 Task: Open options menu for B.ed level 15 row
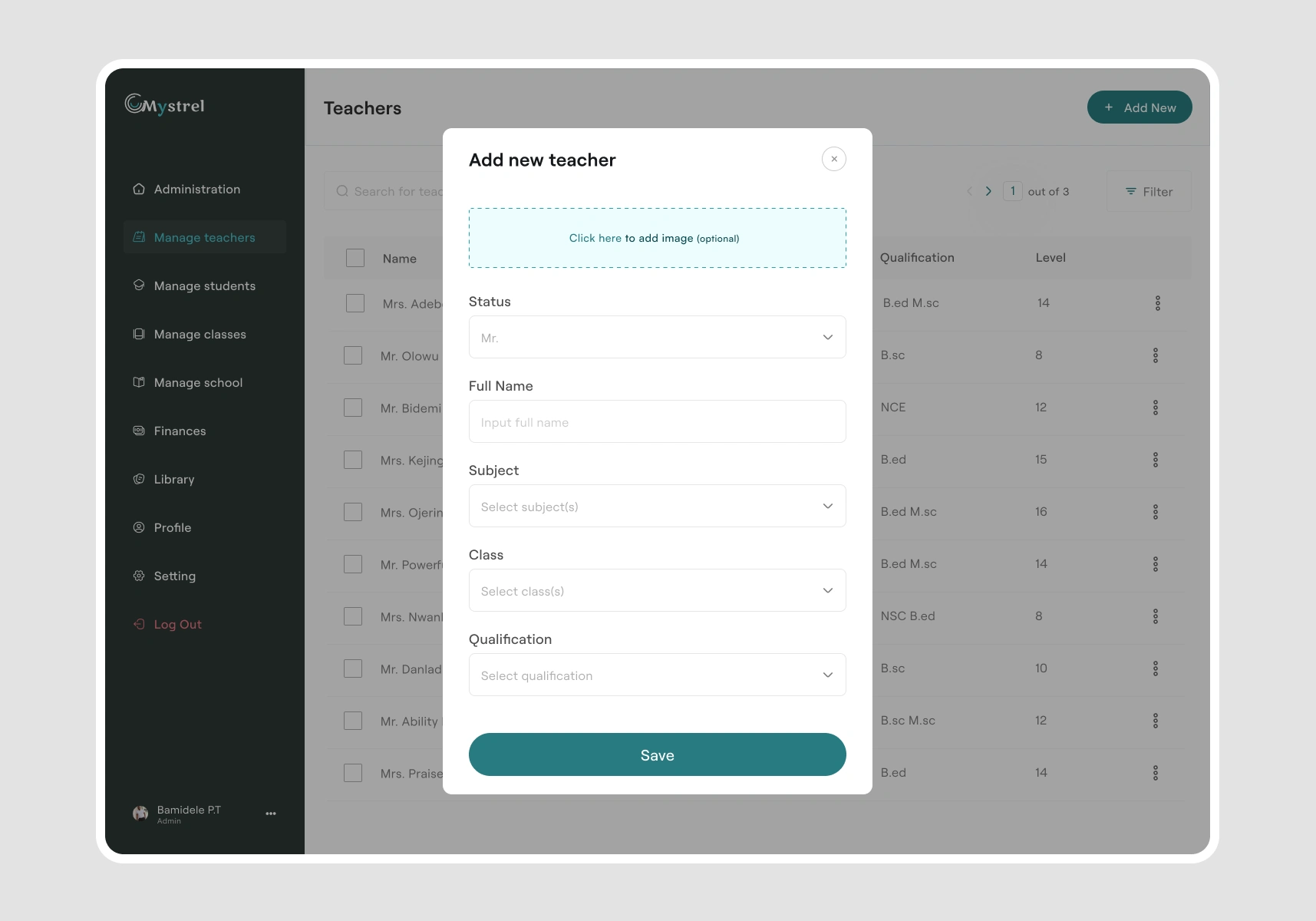[x=1156, y=460]
